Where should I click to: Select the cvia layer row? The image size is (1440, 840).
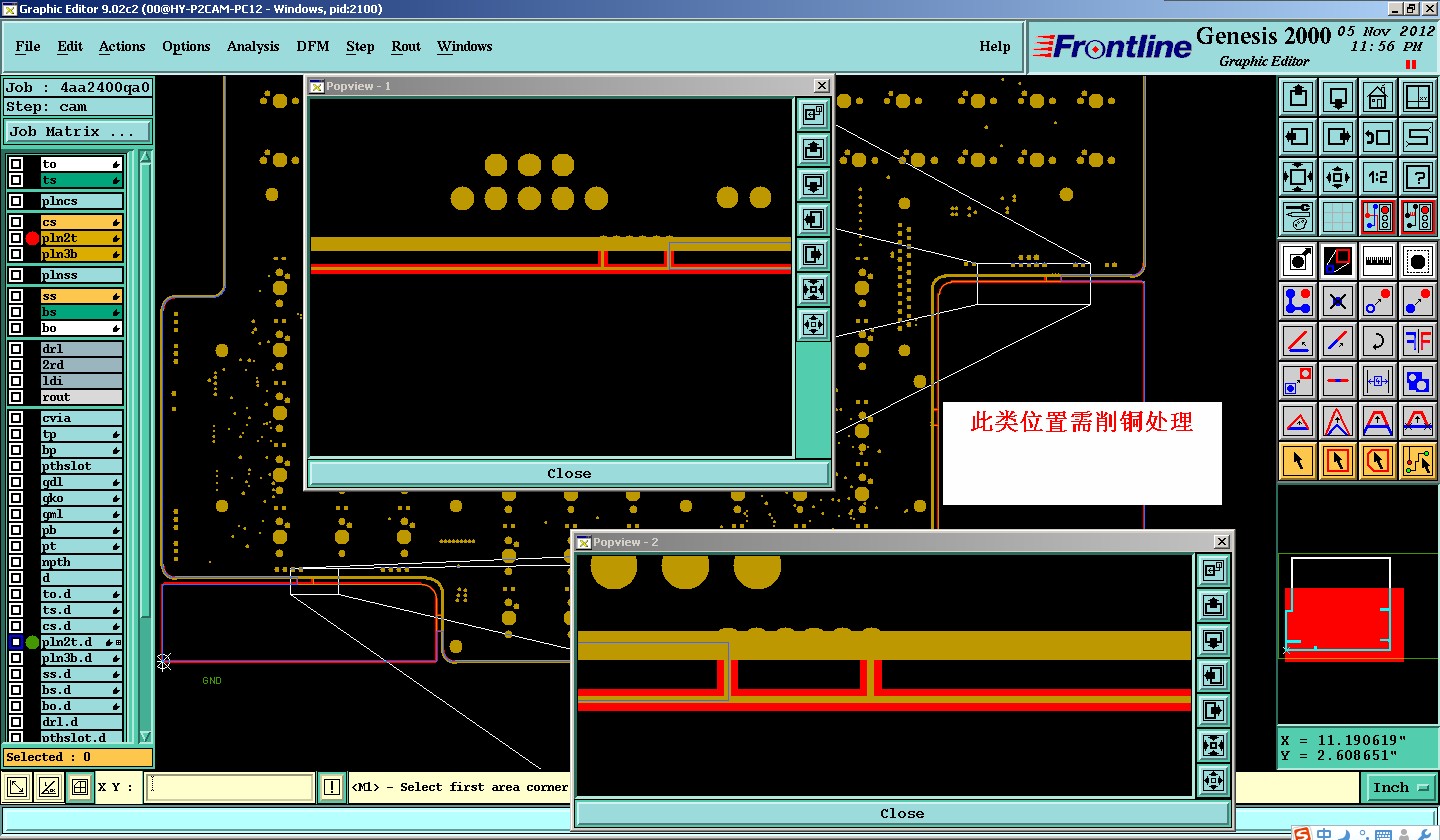pos(81,418)
